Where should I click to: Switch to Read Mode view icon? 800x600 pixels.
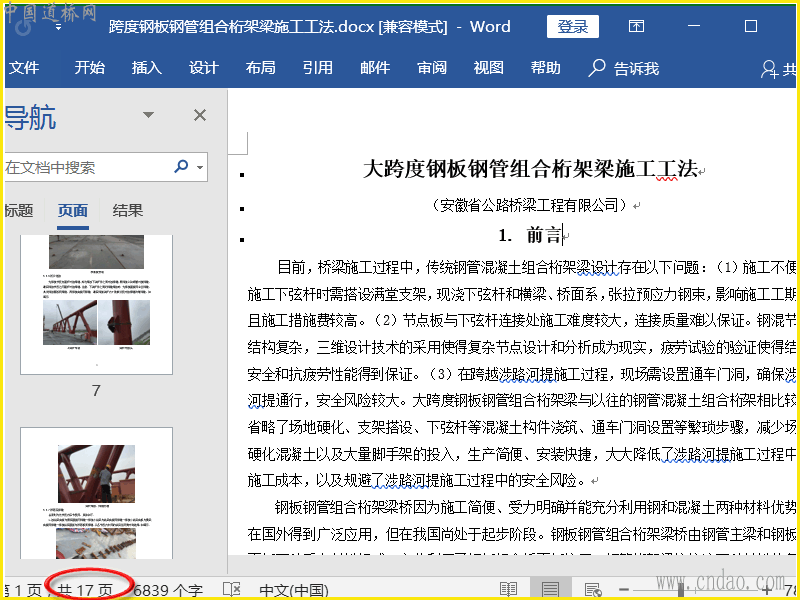[x=508, y=590]
